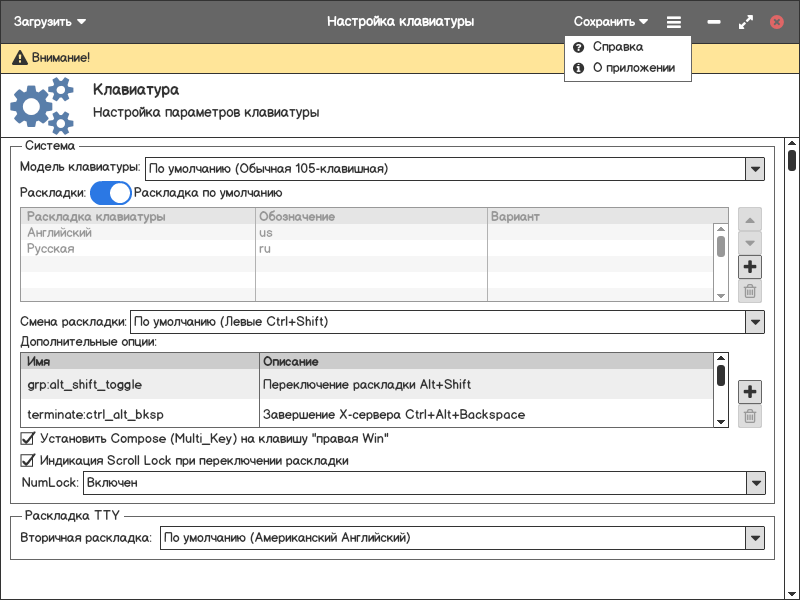Click move-up arrow beside layouts table
The height and width of the screenshot is (600, 800).
(750, 218)
